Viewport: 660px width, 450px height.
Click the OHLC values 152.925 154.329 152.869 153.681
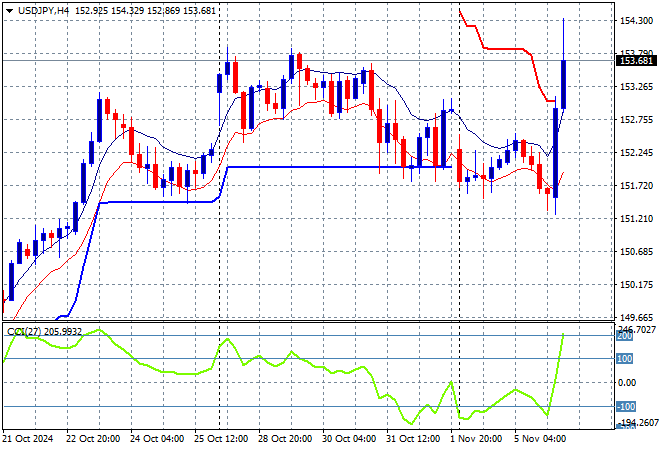pyautogui.click(x=145, y=11)
